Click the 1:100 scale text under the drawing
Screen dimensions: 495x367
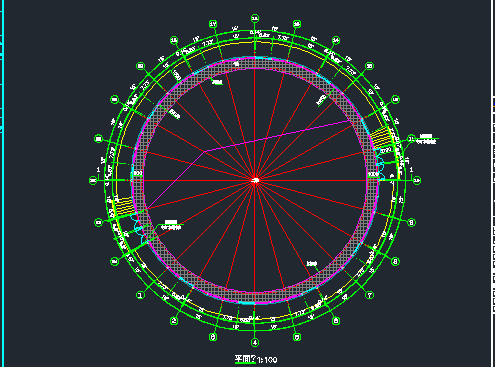[x=267, y=360]
